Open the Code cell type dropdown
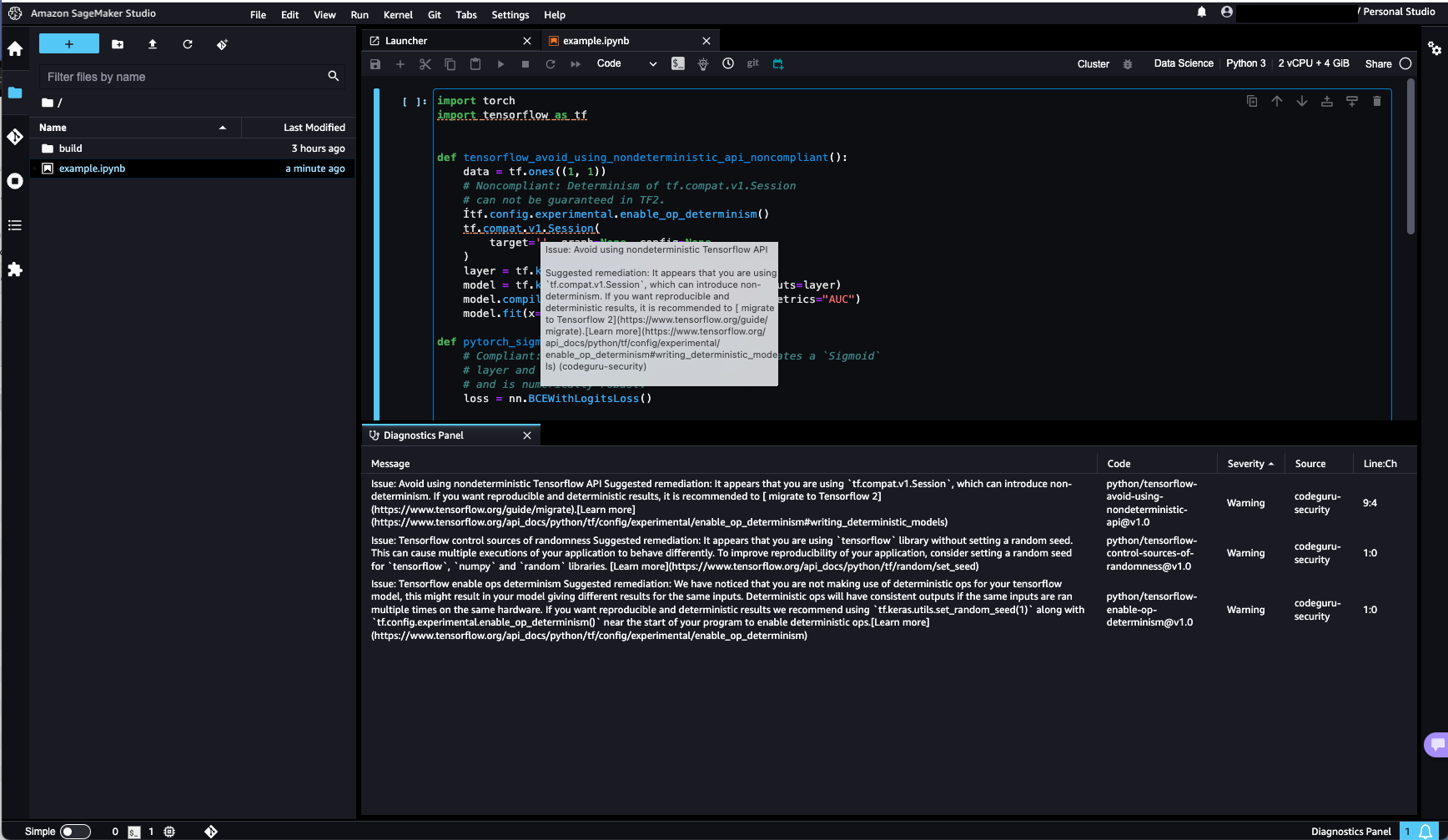The height and width of the screenshot is (840, 1448). [x=626, y=63]
